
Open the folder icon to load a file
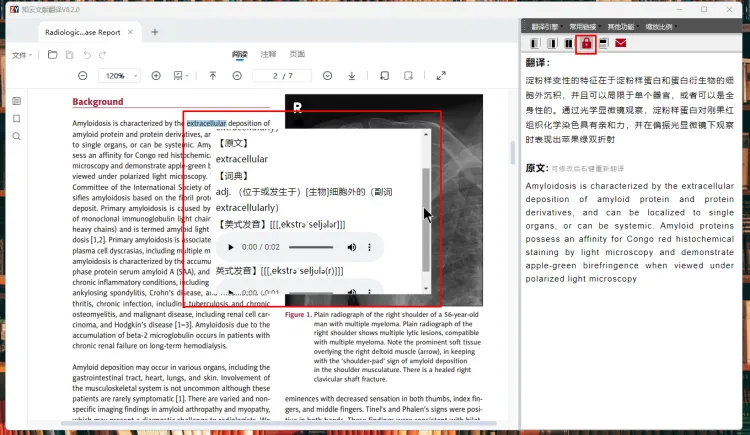point(53,55)
